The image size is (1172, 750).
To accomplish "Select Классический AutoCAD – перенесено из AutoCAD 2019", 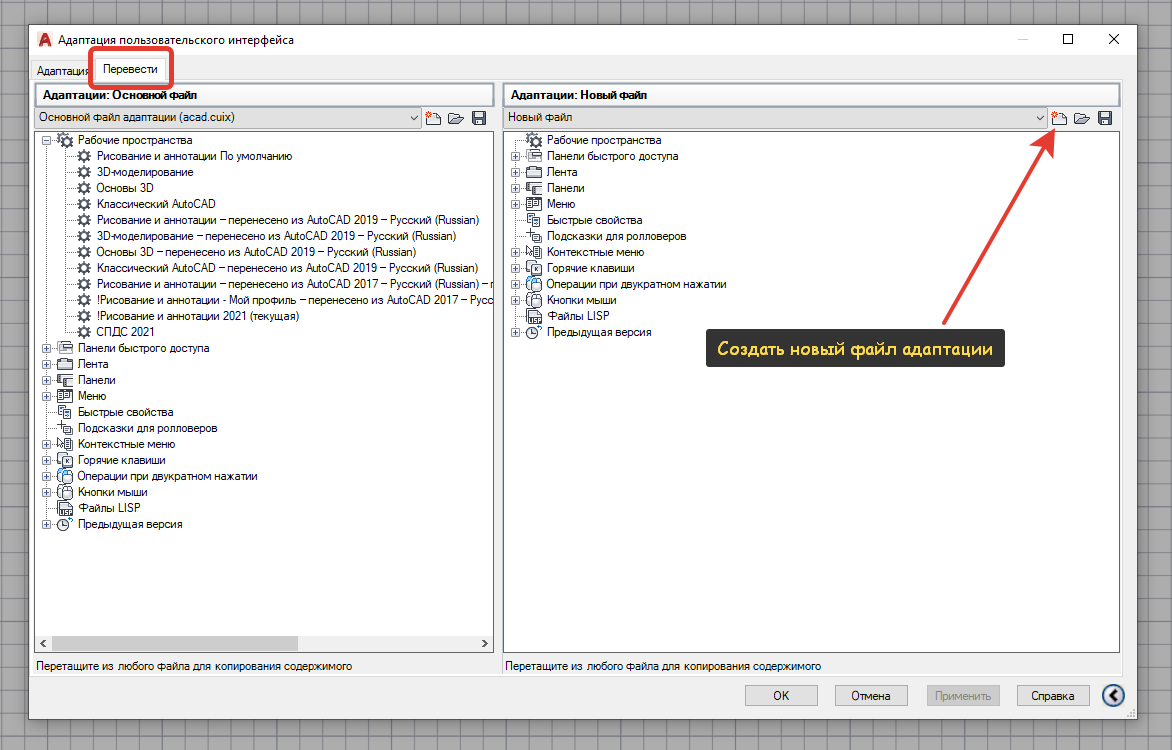I will [x=287, y=268].
